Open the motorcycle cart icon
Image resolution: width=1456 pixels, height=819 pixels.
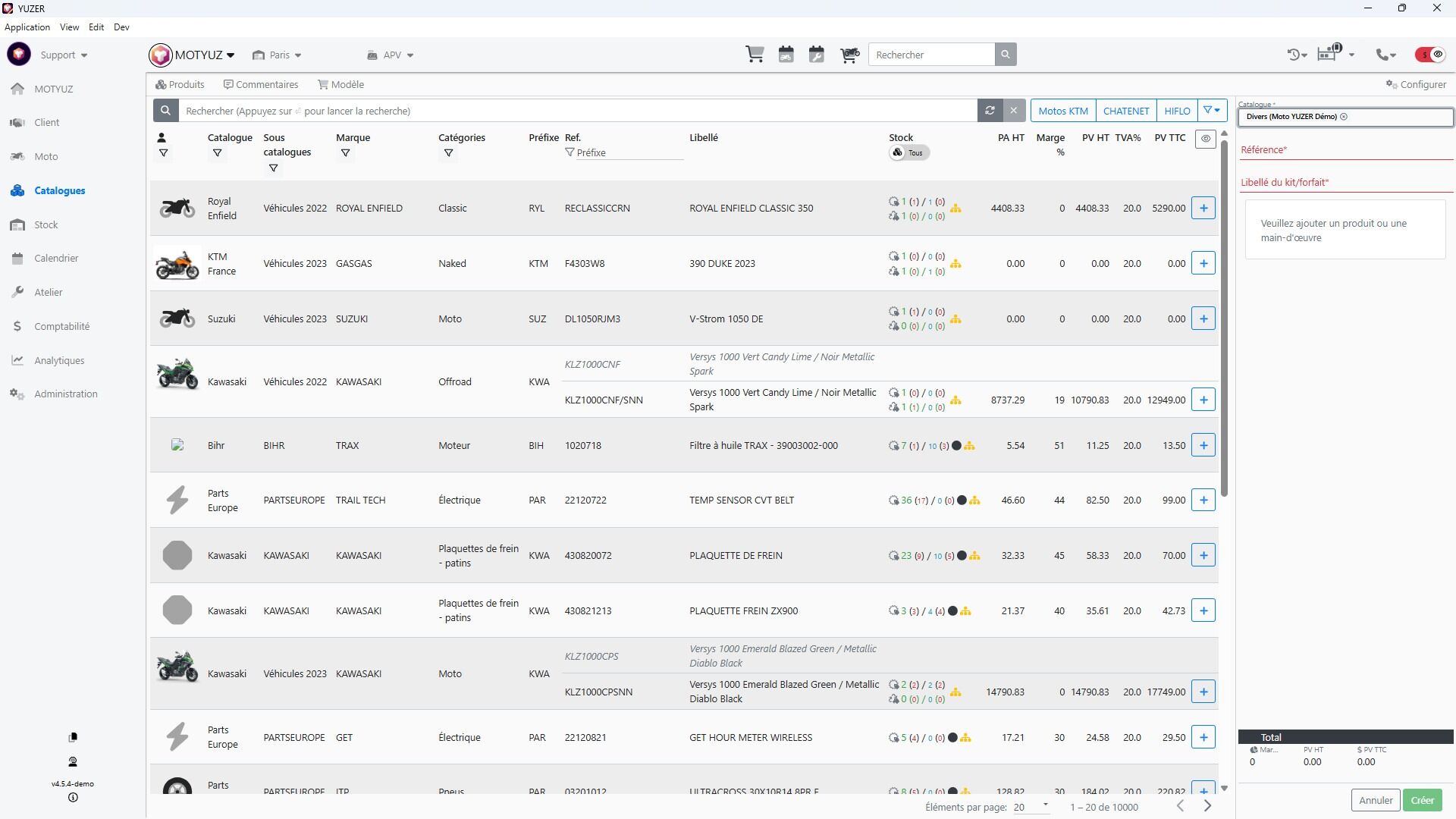point(849,55)
